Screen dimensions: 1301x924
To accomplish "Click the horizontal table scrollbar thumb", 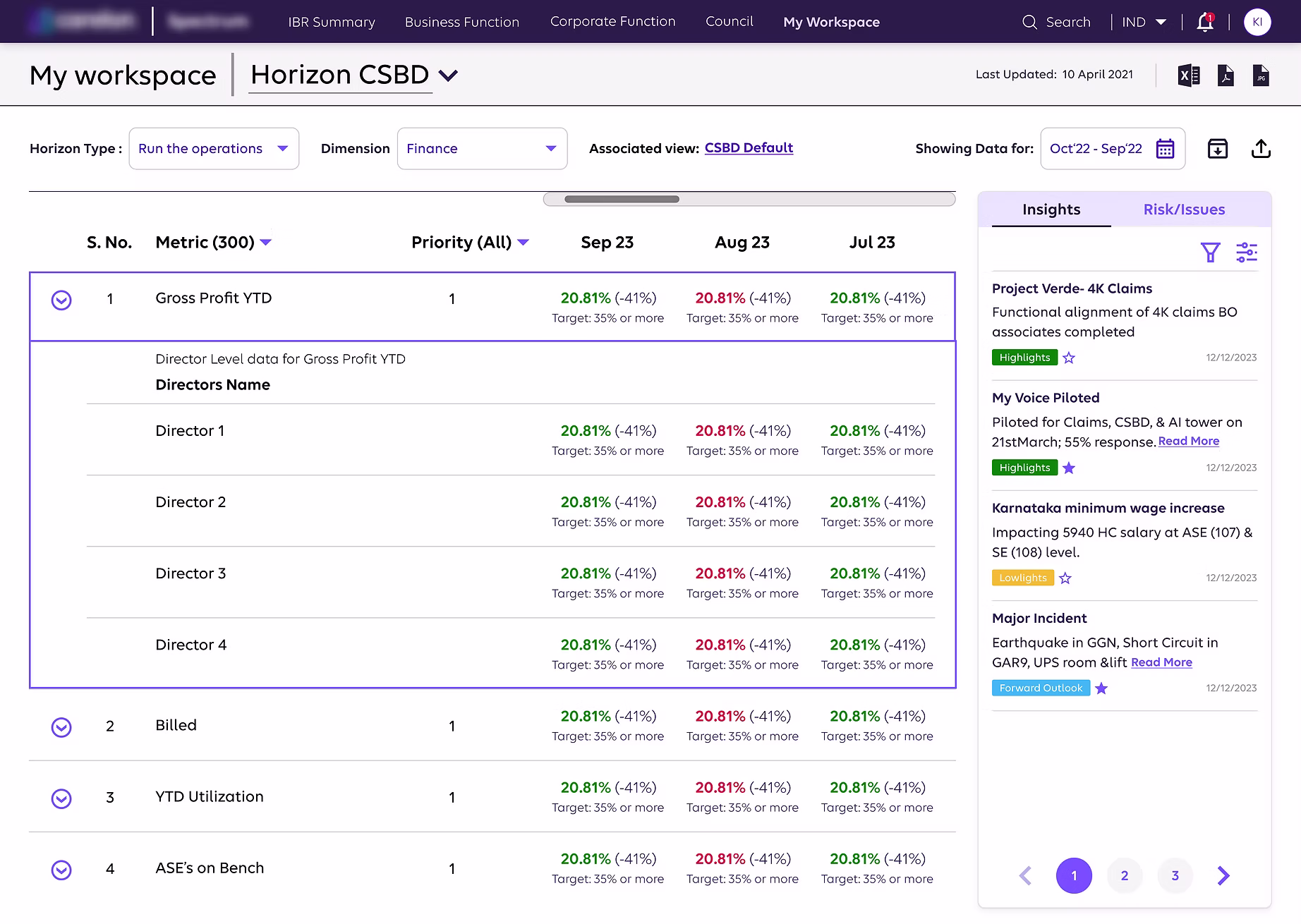I will pyautogui.click(x=622, y=200).
